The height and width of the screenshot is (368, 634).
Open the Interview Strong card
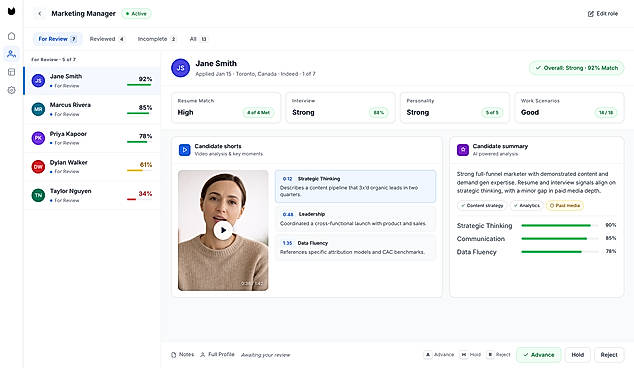pos(340,108)
